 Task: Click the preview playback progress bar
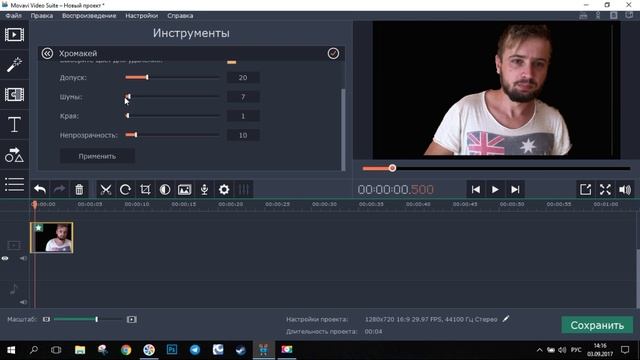point(496,168)
